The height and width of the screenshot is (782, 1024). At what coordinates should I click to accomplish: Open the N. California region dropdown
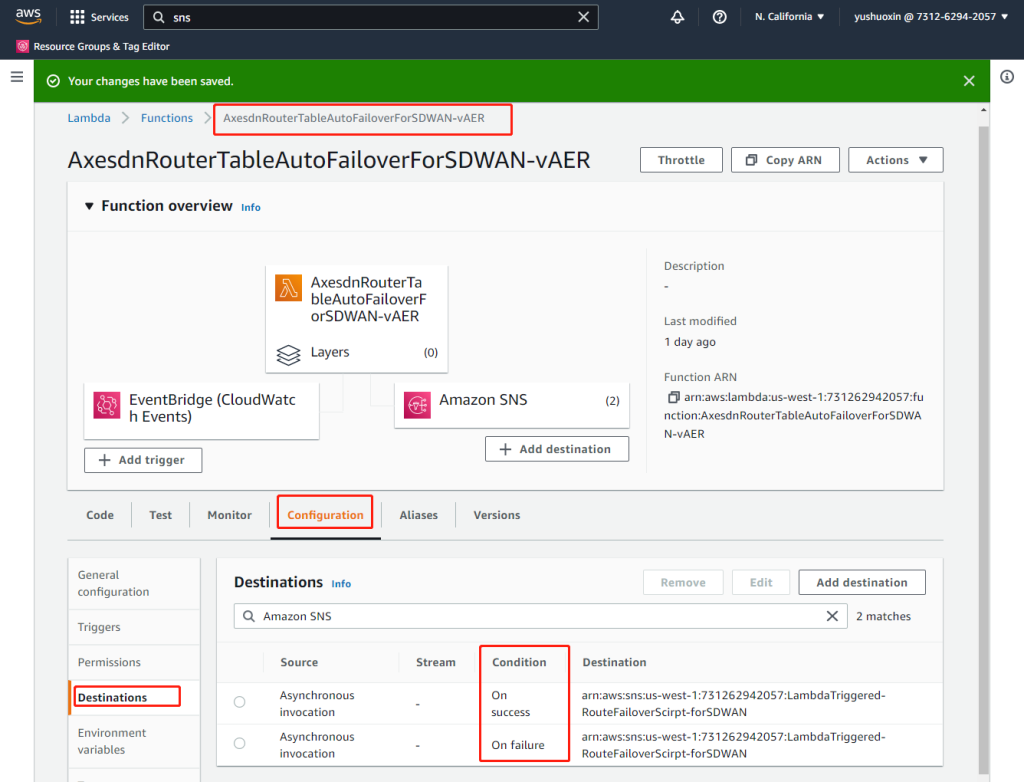[x=789, y=17]
